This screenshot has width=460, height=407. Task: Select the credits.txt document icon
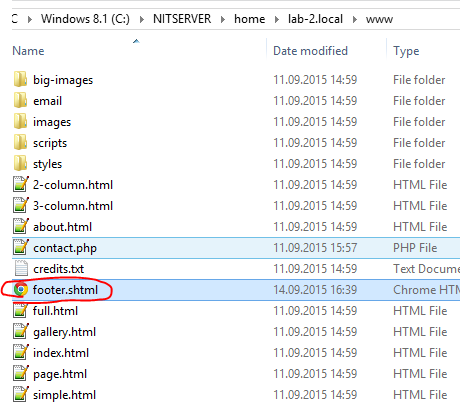tap(21, 269)
